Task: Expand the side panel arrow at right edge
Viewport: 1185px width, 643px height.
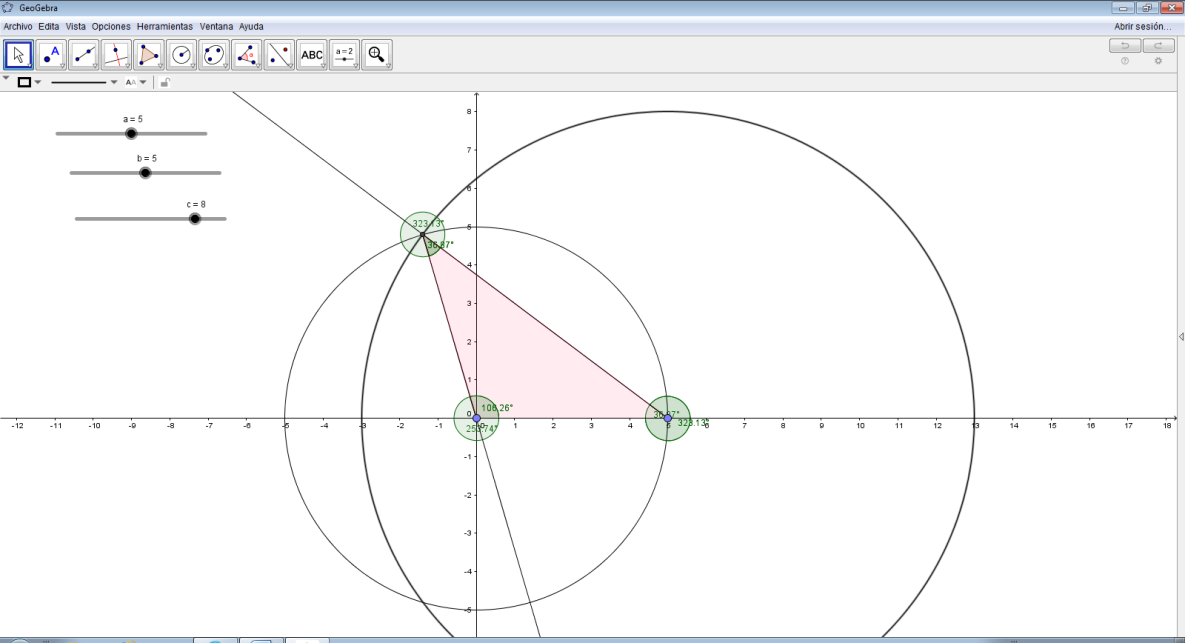Action: [x=1181, y=337]
